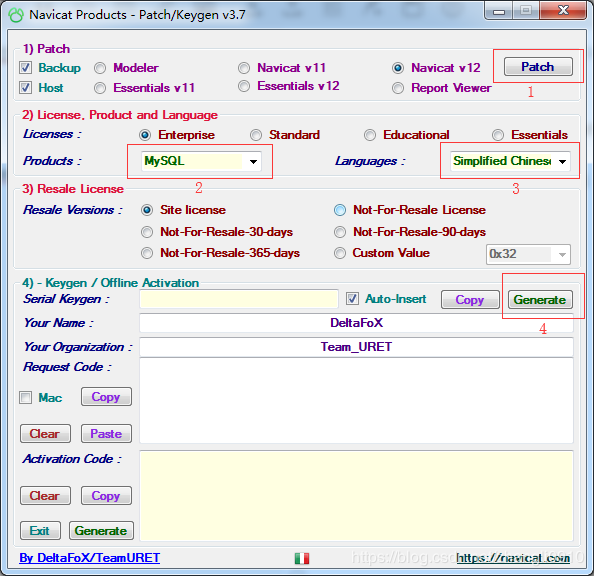Image resolution: width=594 pixels, height=576 pixels.
Task: Choose the Enterprise license
Action: 145,135
